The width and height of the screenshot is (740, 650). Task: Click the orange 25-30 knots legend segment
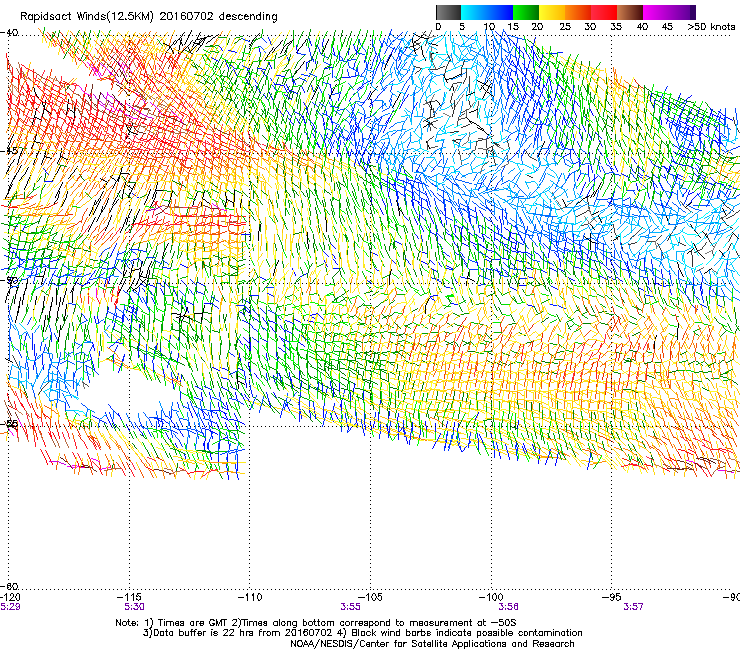tap(578, 12)
